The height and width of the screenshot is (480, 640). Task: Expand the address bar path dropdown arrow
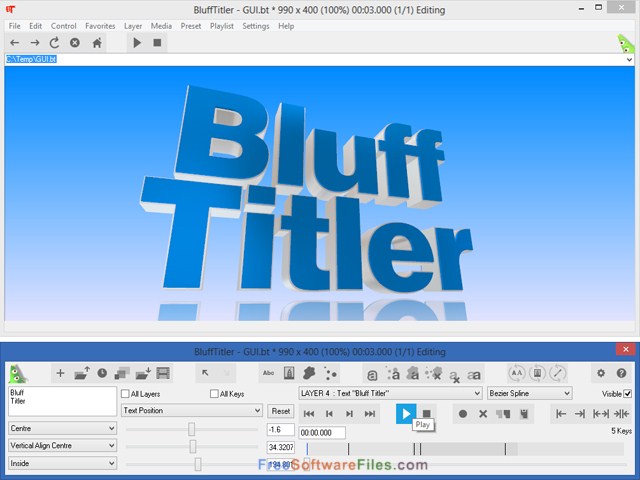click(629, 60)
